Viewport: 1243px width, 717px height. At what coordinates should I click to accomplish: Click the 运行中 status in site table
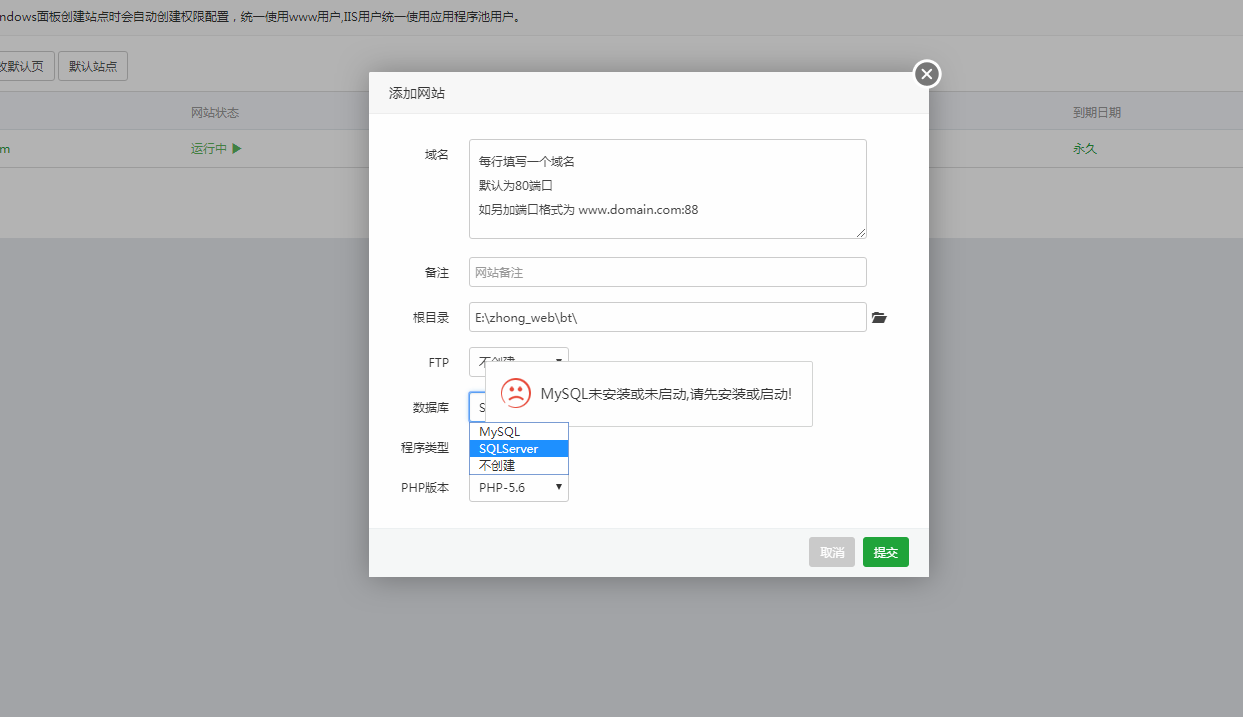pyautogui.click(x=216, y=149)
